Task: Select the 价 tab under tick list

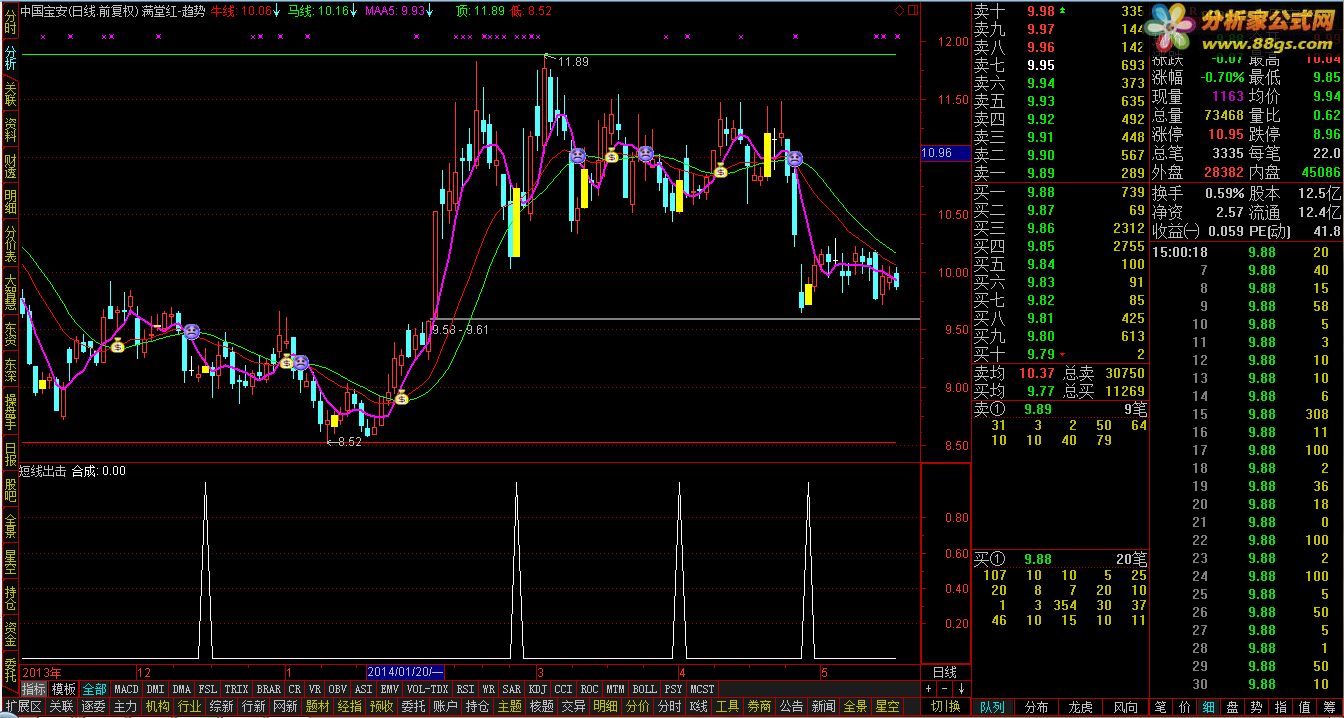Action: click(1185, 707)
